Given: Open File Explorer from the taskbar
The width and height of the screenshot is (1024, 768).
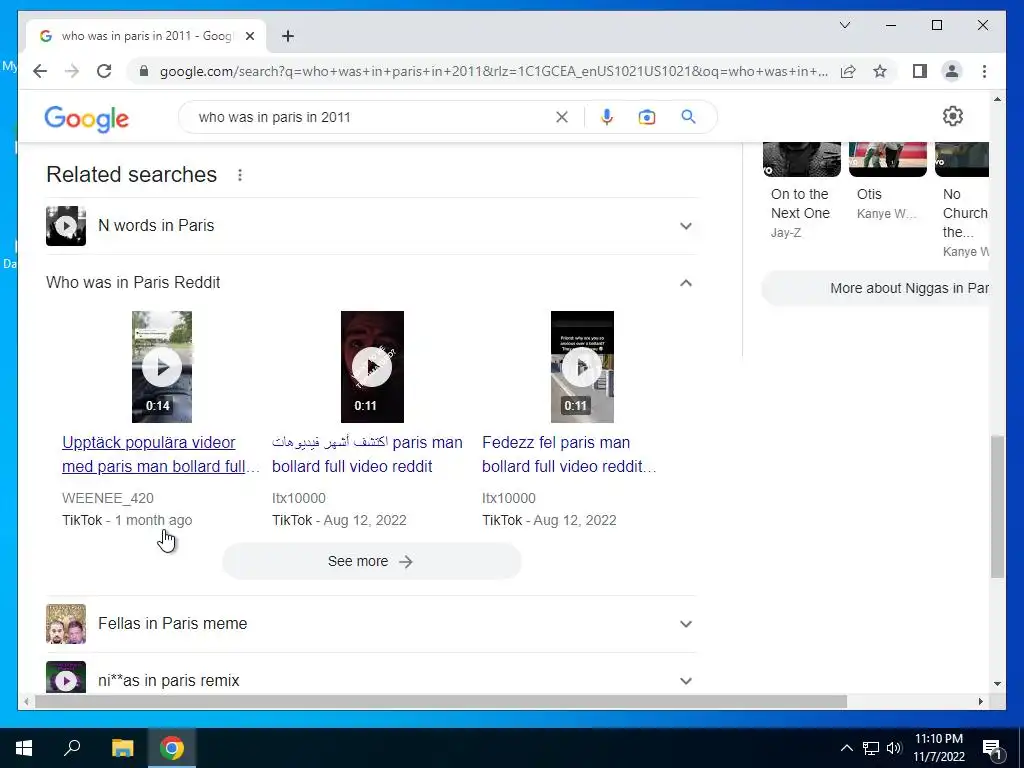Looking at the screenshot, I should pos(122,748).
